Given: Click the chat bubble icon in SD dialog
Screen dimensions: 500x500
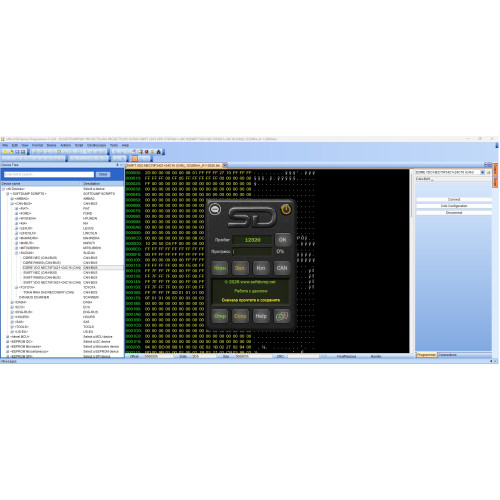Looking at the screenshot, I should 215,209.
